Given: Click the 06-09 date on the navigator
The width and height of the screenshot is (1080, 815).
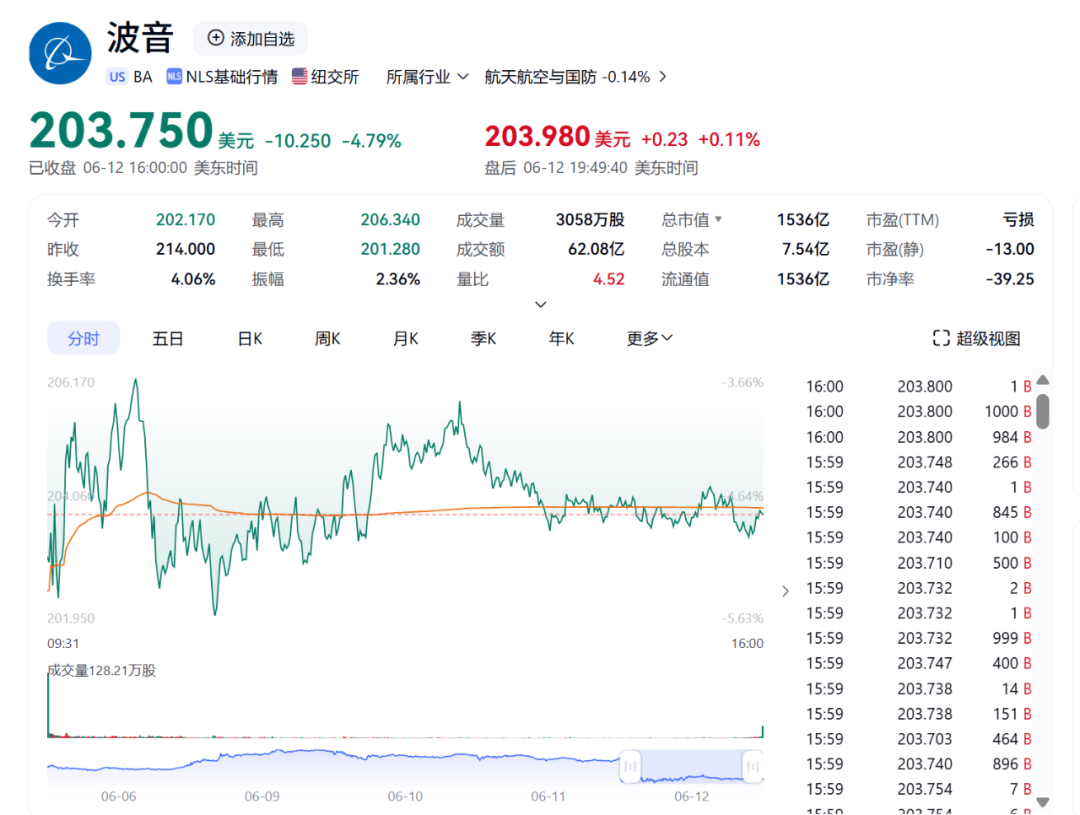Looking at the screenshot, I should point(262,796).
